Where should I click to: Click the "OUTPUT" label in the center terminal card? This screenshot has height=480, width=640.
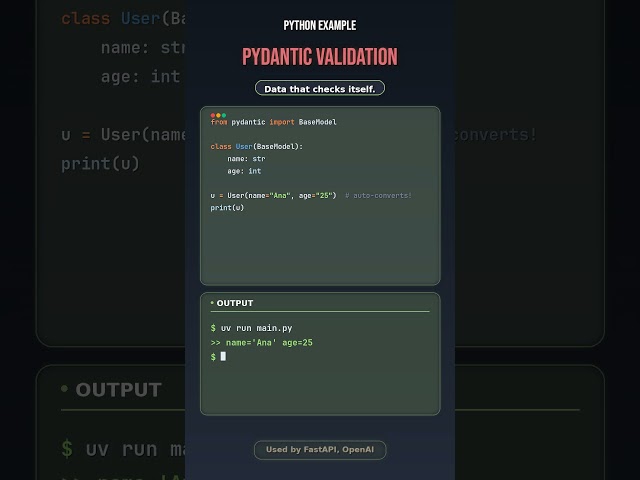[235, 303]
